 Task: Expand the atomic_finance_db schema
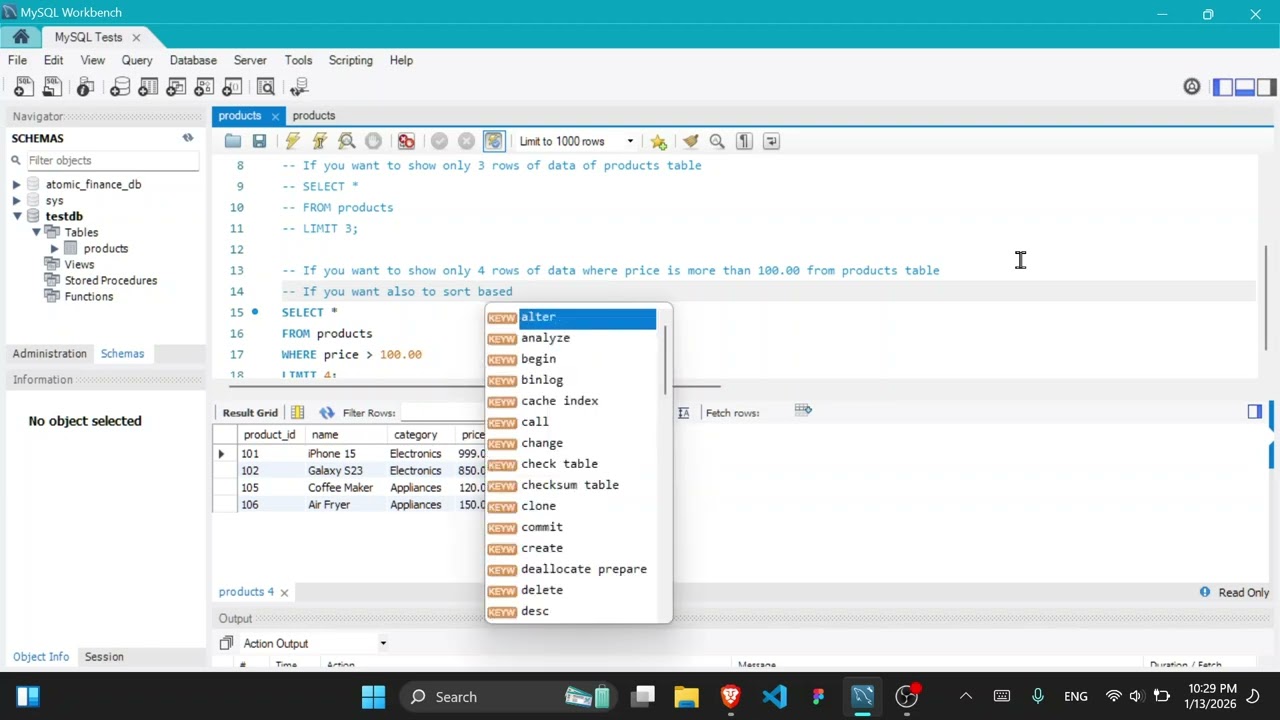[17, 184]
